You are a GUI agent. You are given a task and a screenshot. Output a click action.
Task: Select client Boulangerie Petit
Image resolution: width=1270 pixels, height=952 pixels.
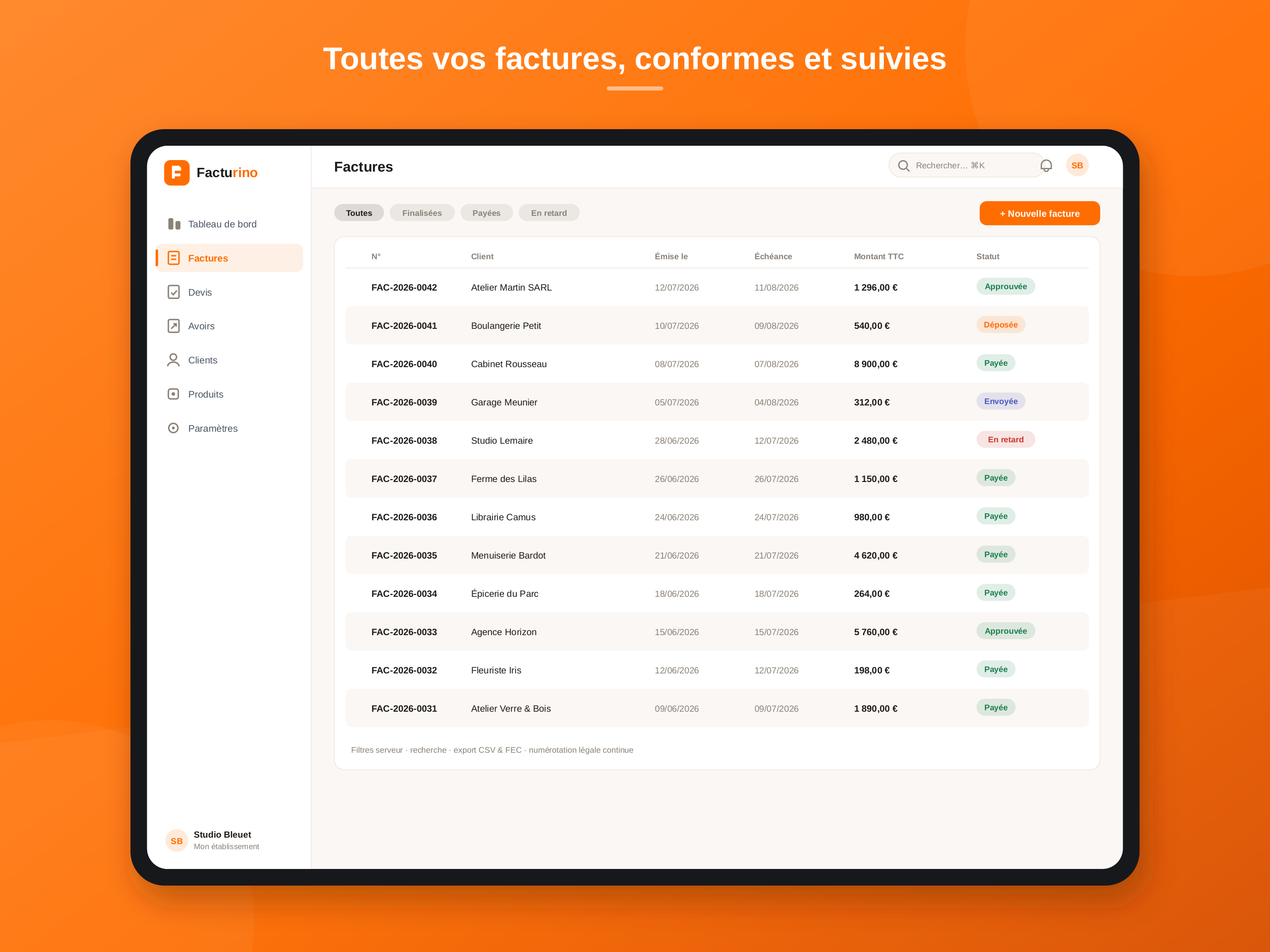point(506,325)
